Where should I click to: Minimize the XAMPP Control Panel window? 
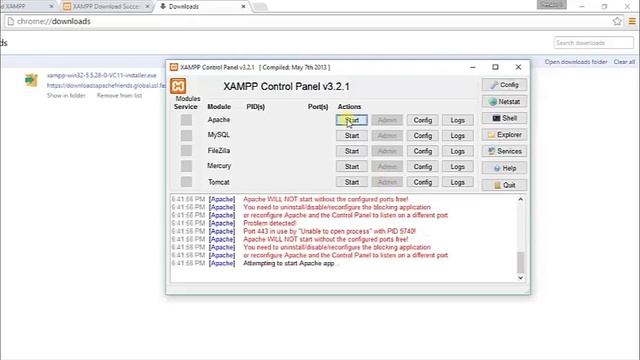coord(473,67)
